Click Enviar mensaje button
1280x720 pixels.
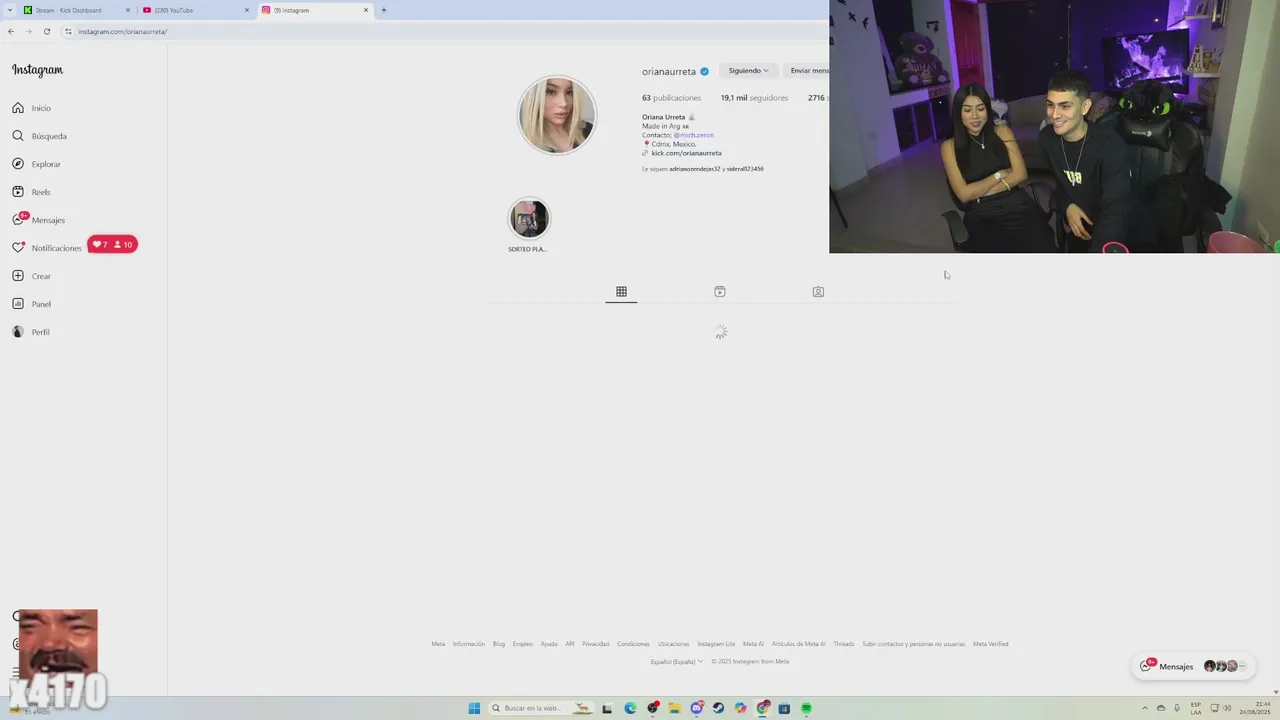pos(808,71)
